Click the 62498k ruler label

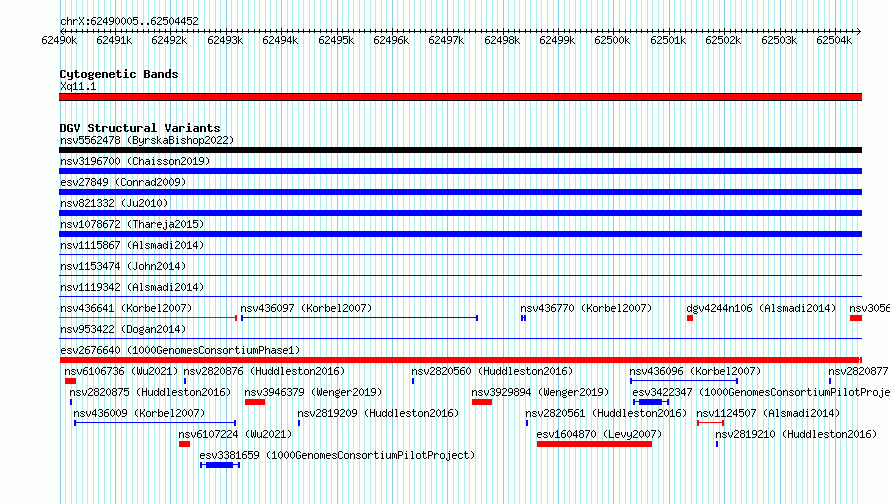pyautogui.click(x=502, y=40)
